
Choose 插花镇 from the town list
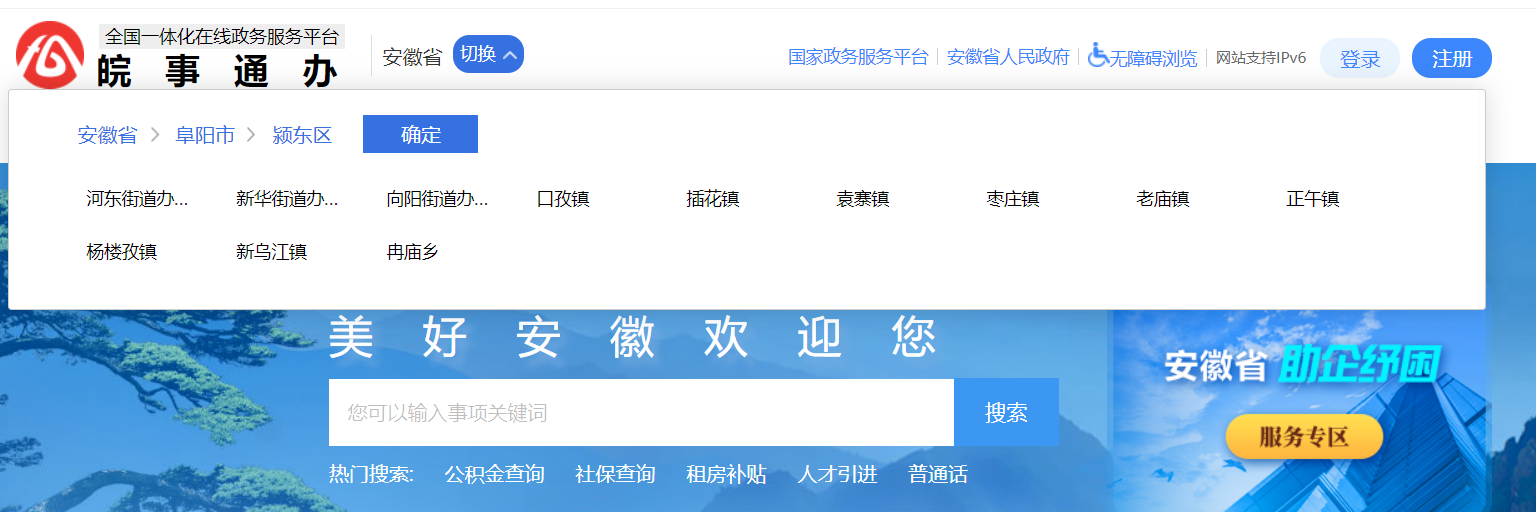pos(713,199)
